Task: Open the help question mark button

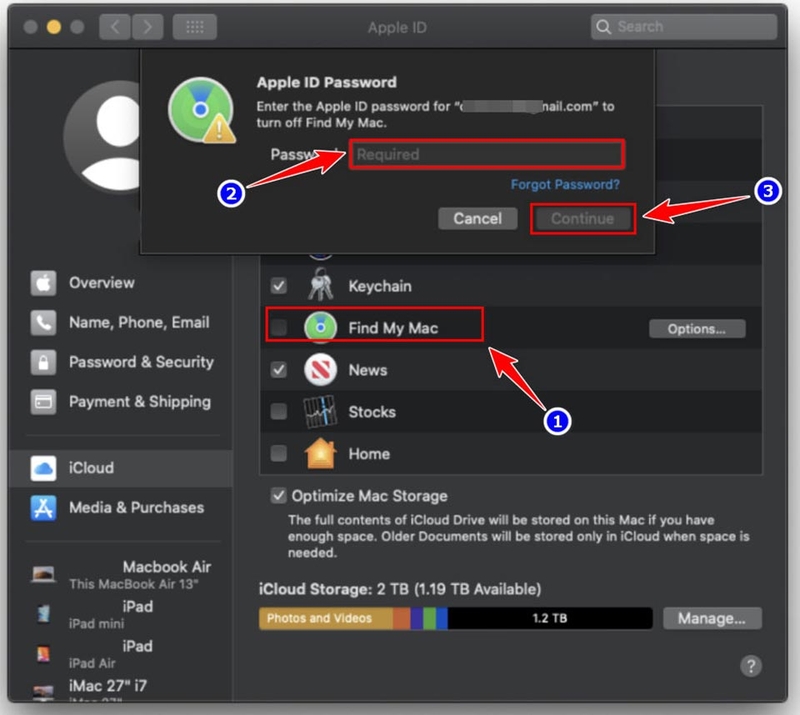Action: [x=751, y=665]
